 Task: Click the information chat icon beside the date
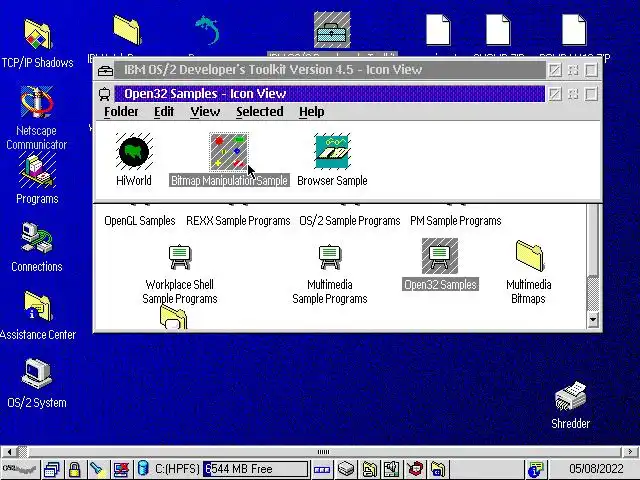536,469
